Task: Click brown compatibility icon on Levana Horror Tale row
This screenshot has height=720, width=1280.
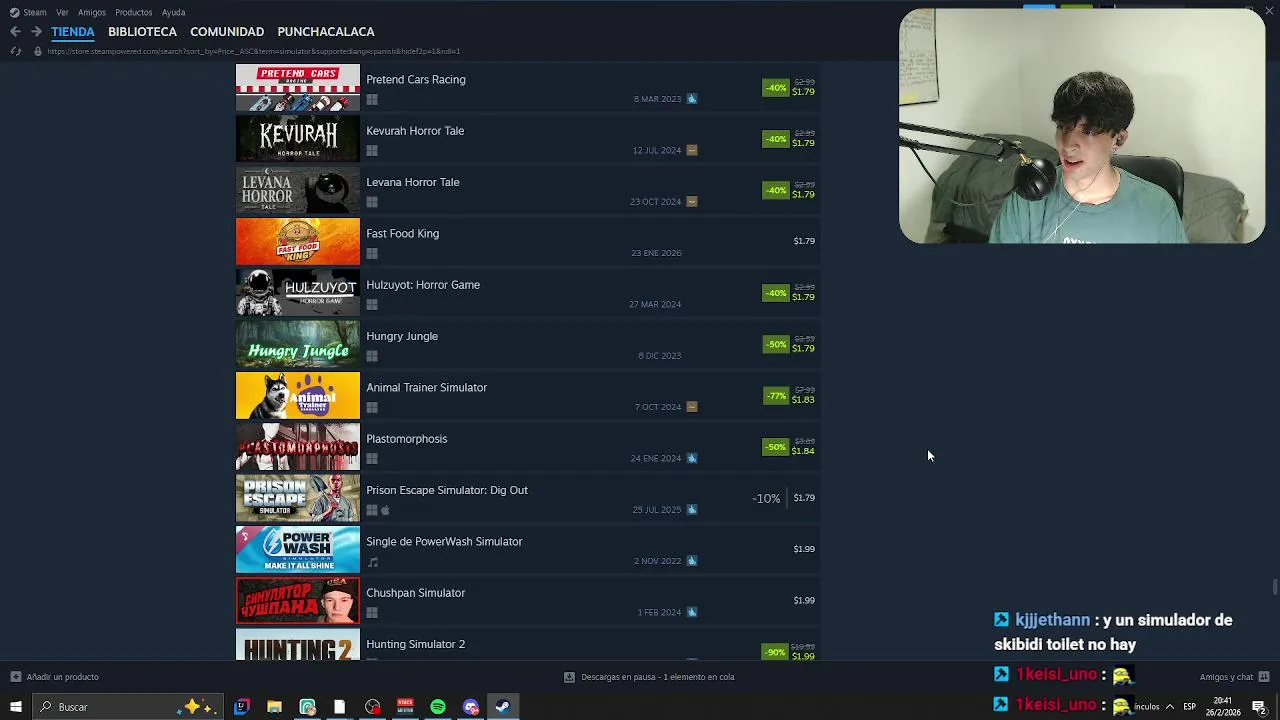Action: (692, 201)
